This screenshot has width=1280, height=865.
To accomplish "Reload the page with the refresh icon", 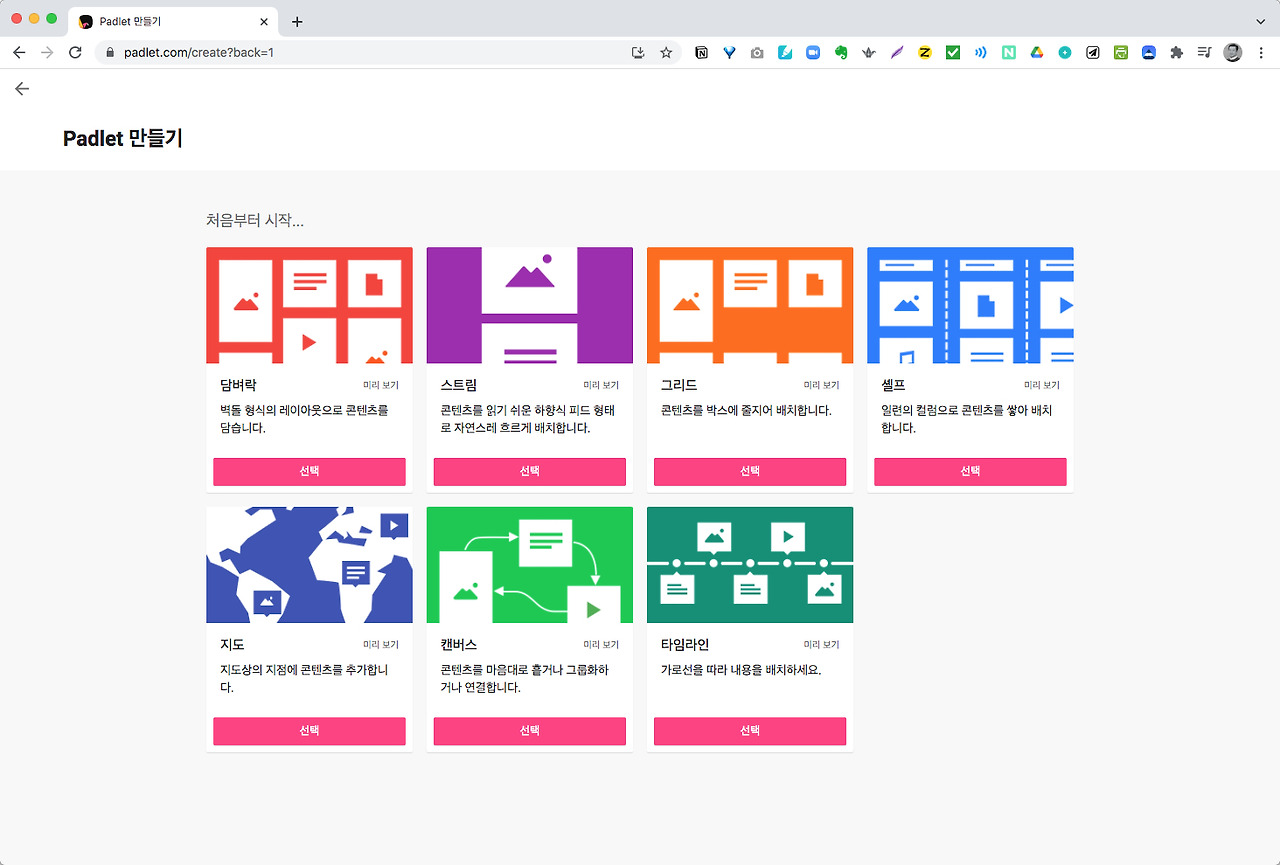I will tap(75, 52).
